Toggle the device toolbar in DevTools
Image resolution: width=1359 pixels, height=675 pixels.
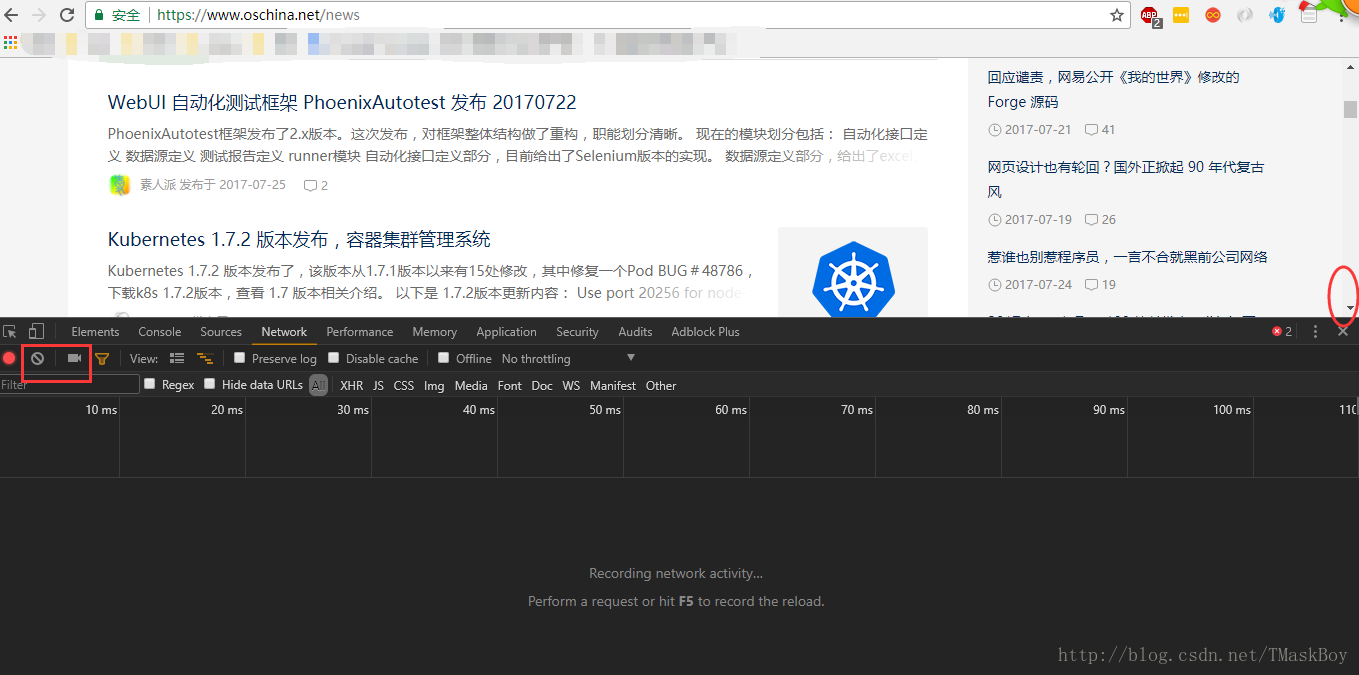click(36, 331)
